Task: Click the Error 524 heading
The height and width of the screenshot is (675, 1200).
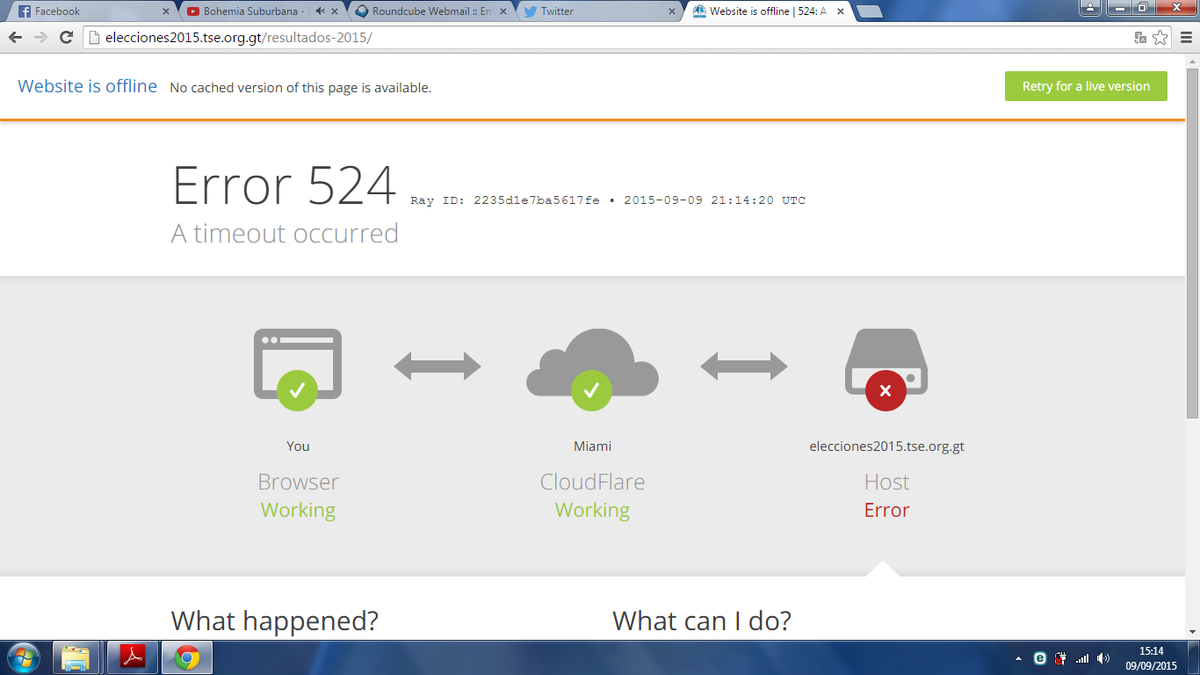Action: [x=284, y=185]
